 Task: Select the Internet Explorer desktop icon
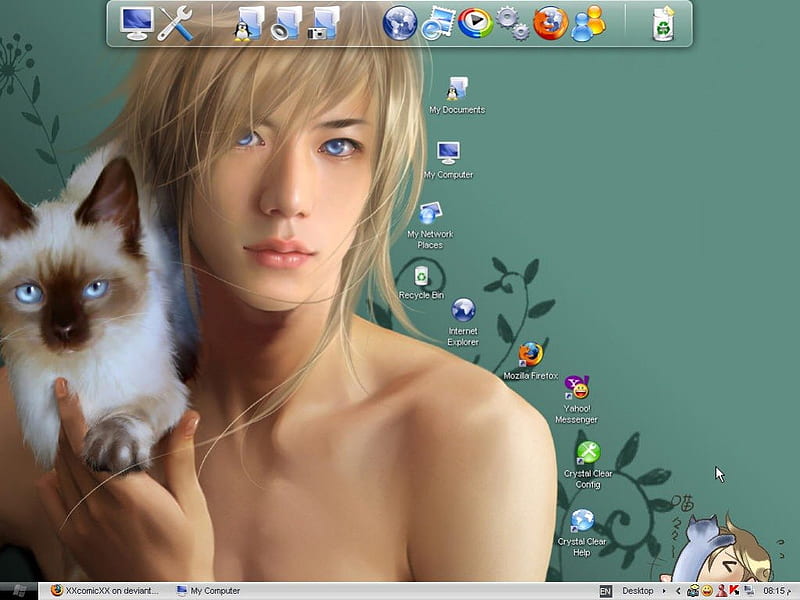[463, 322]
